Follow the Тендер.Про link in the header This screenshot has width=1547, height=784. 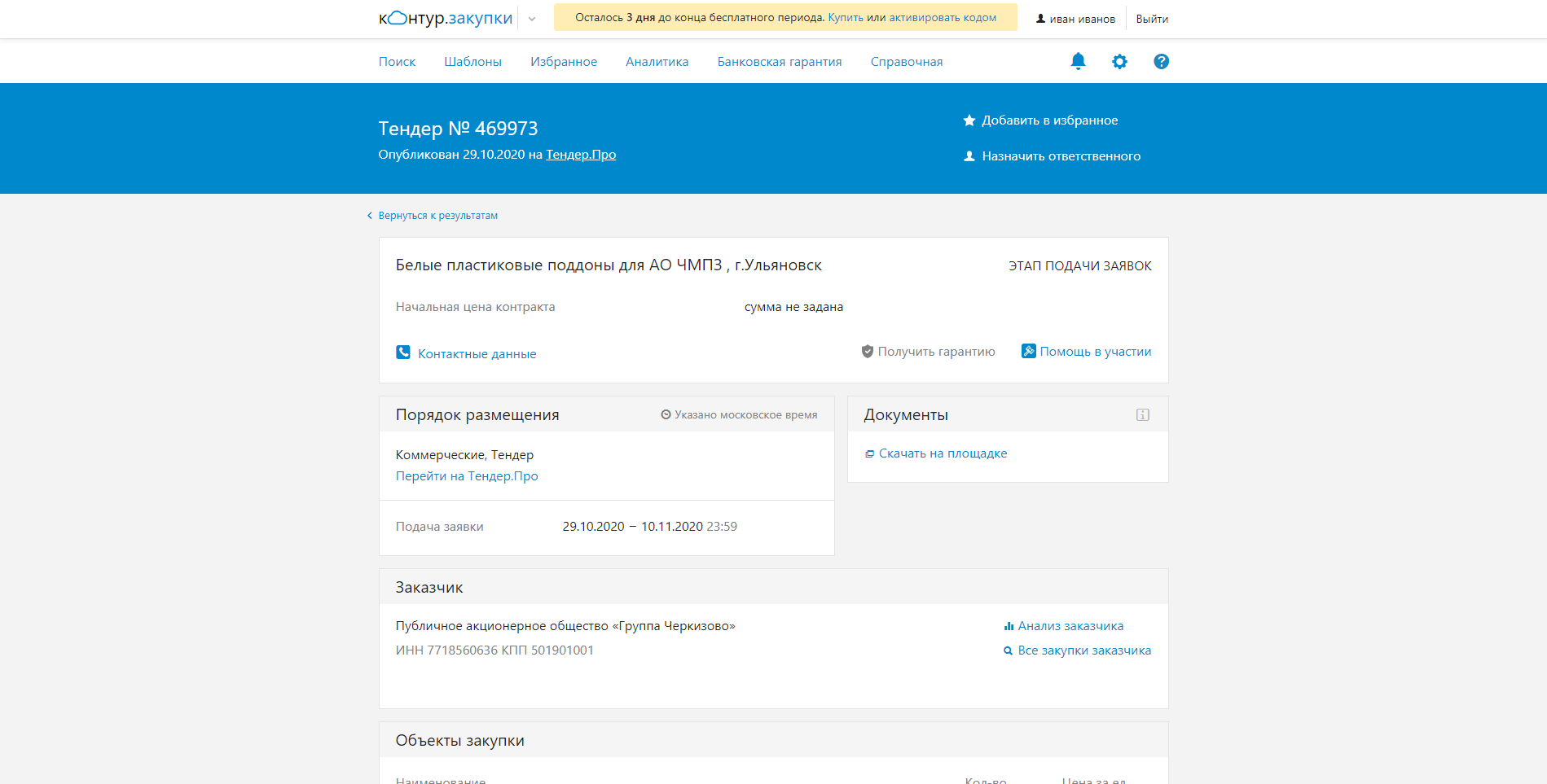(581, 155)
